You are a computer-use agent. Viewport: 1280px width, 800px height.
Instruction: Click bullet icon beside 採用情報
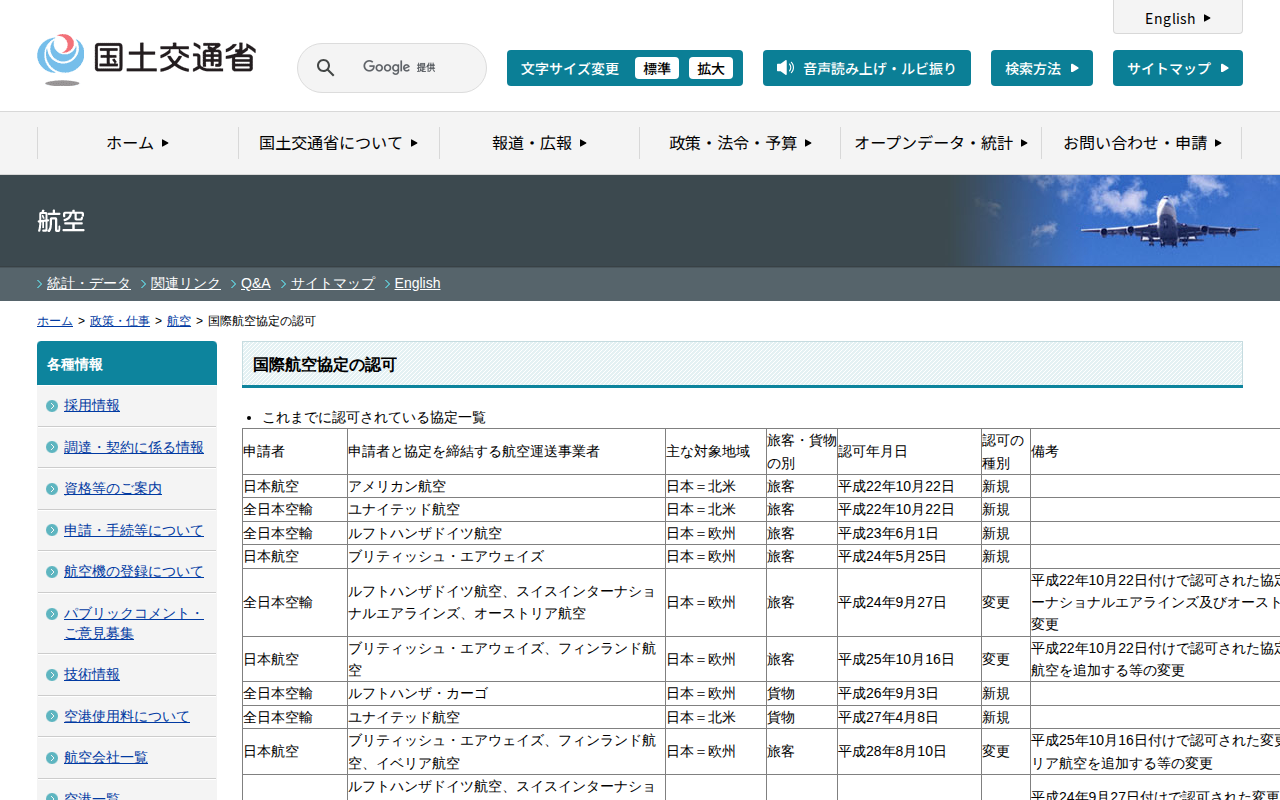click(52, 406)
